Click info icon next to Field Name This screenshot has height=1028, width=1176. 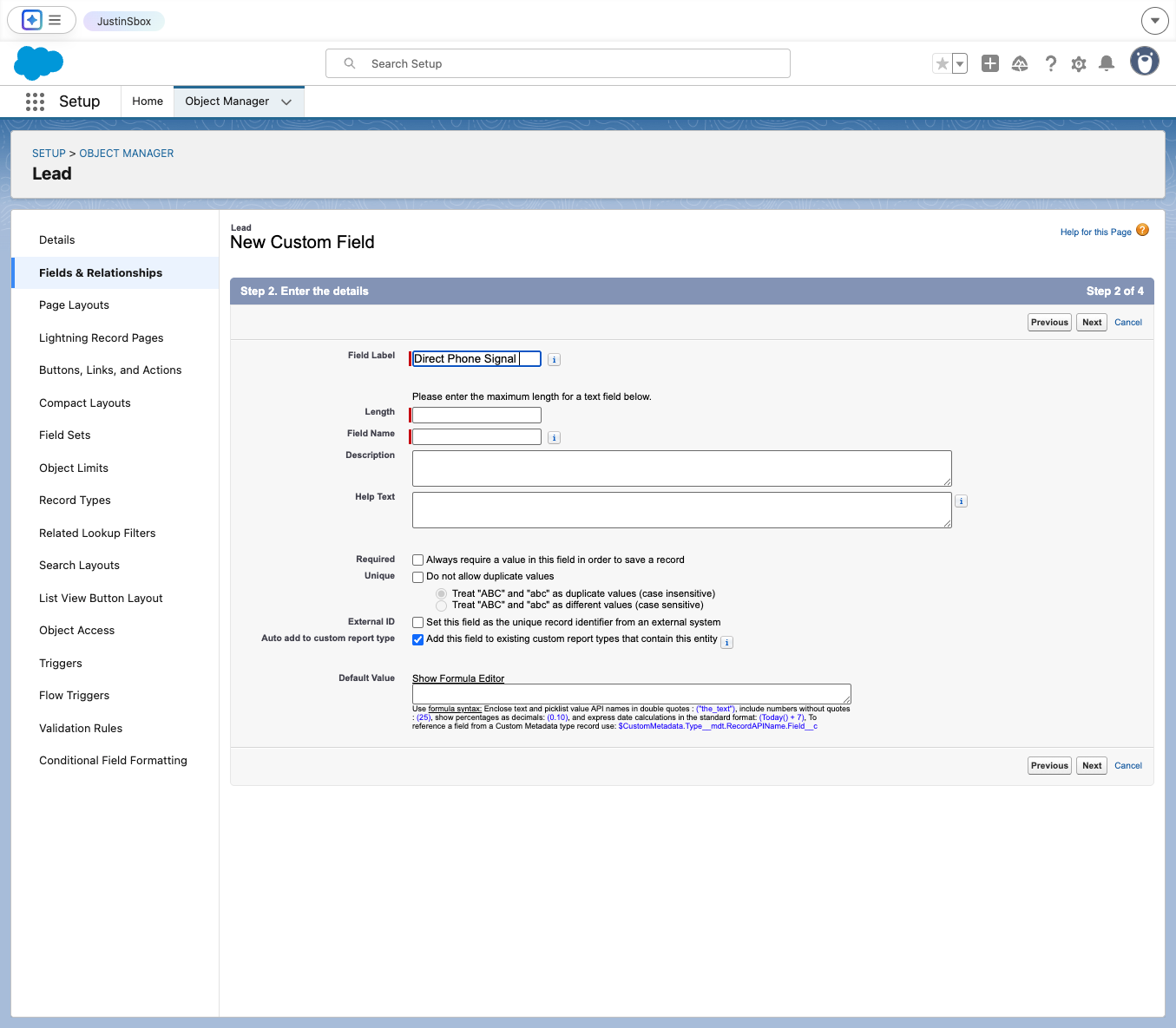coord(555,437)
